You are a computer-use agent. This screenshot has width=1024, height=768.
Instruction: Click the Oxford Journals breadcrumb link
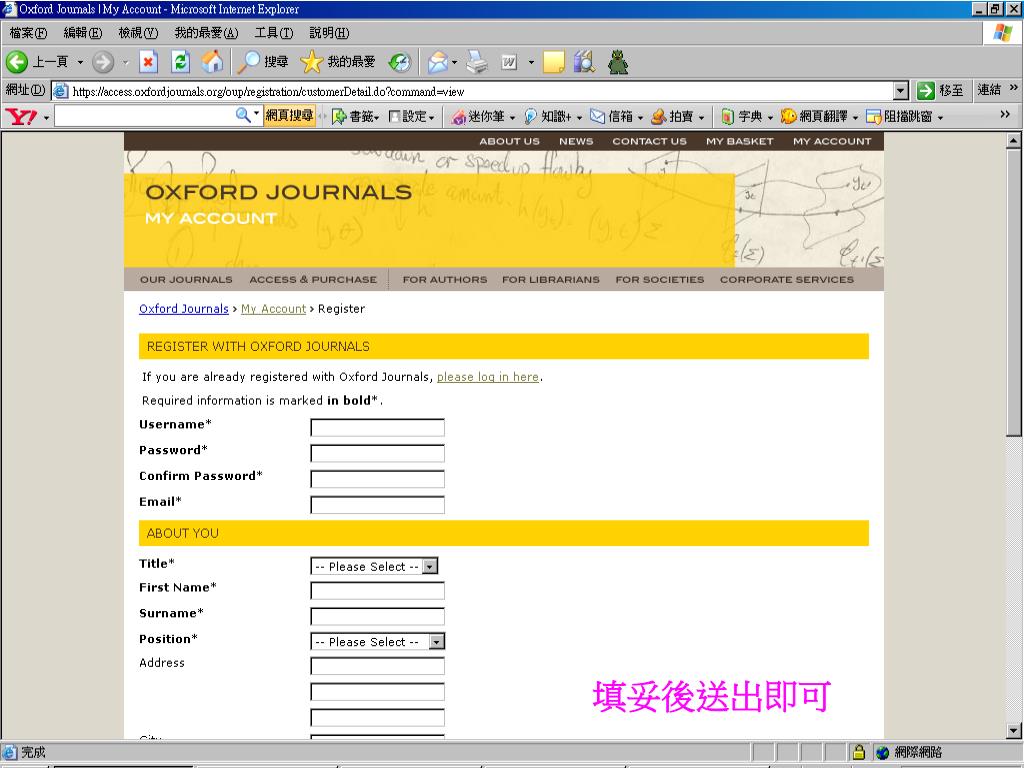[x=184, y=309]
